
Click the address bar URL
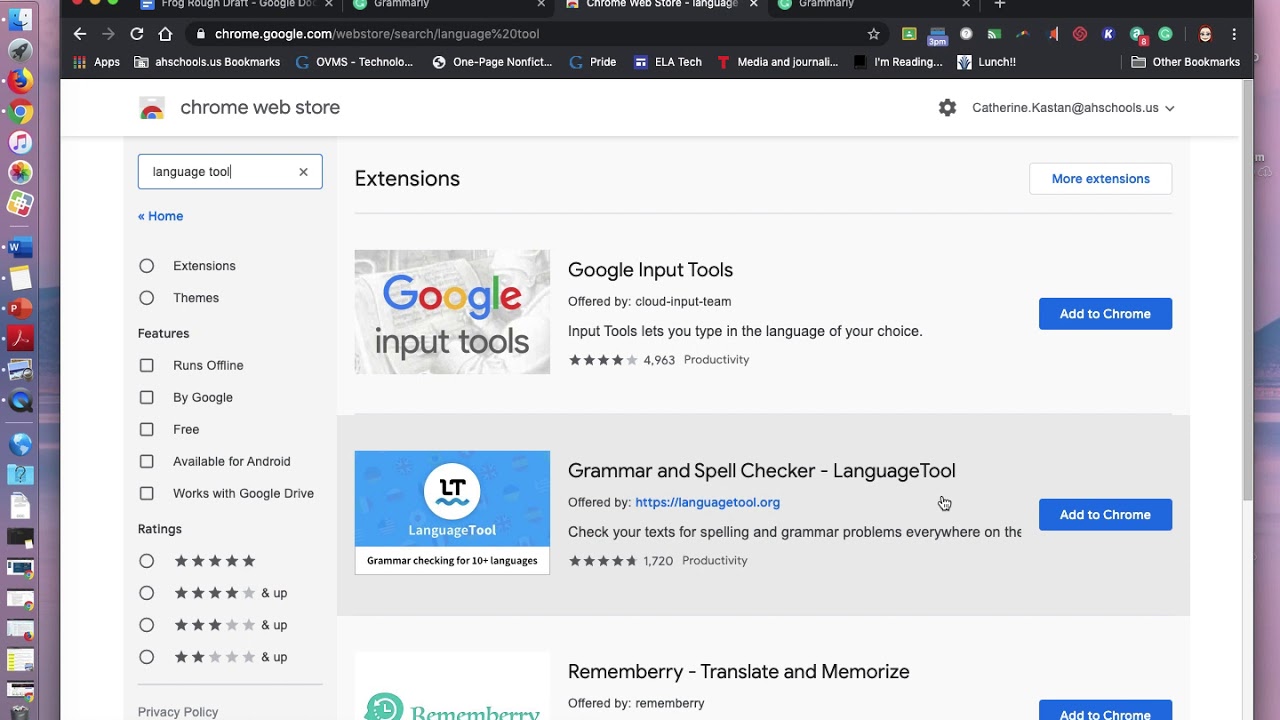[x=377, y=34]
